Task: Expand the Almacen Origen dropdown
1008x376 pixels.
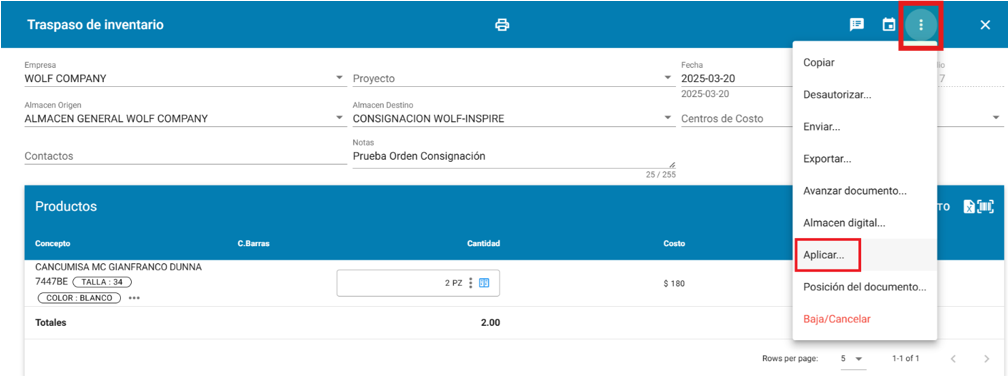Action: [x=339, y=118]
